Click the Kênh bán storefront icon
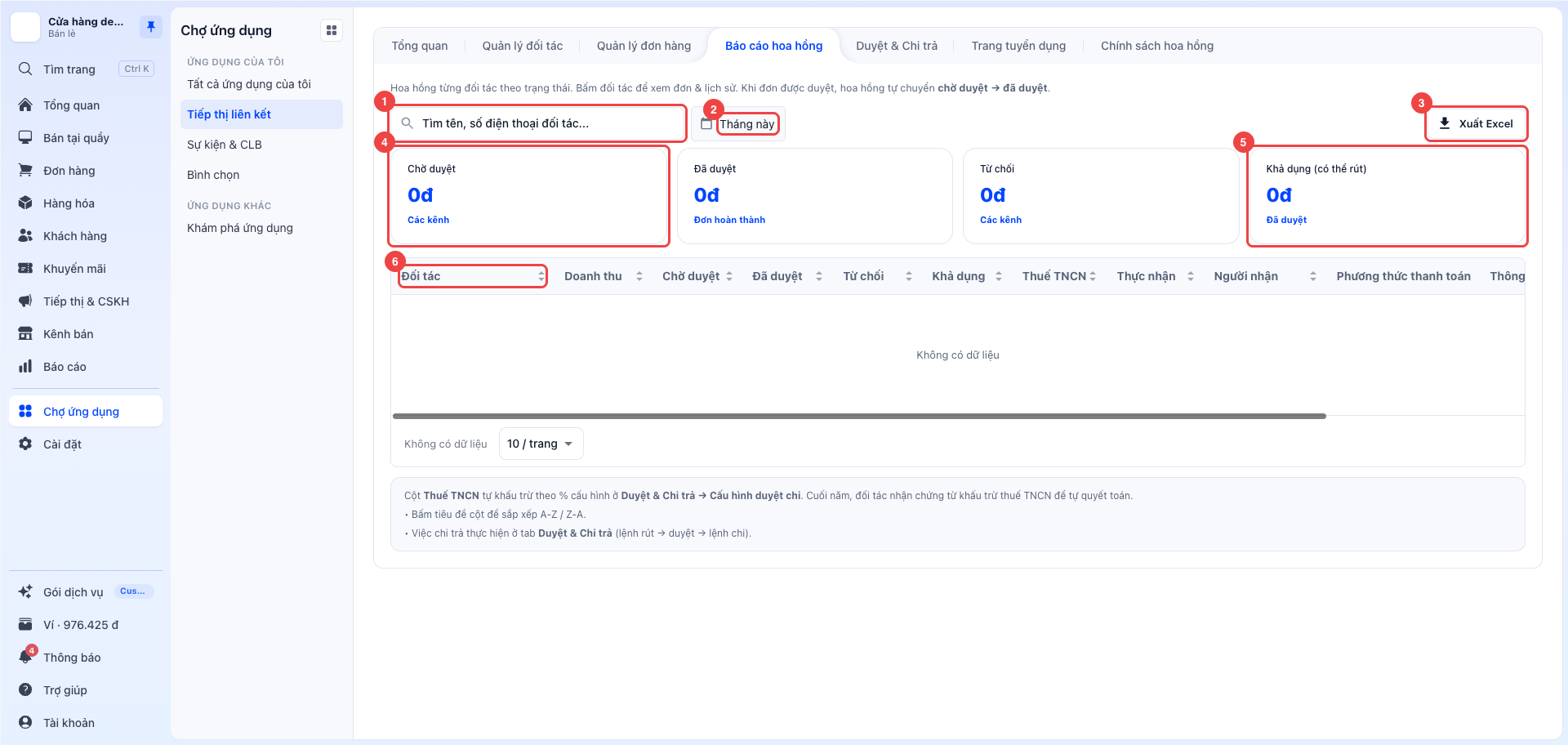 coord(25,334)
